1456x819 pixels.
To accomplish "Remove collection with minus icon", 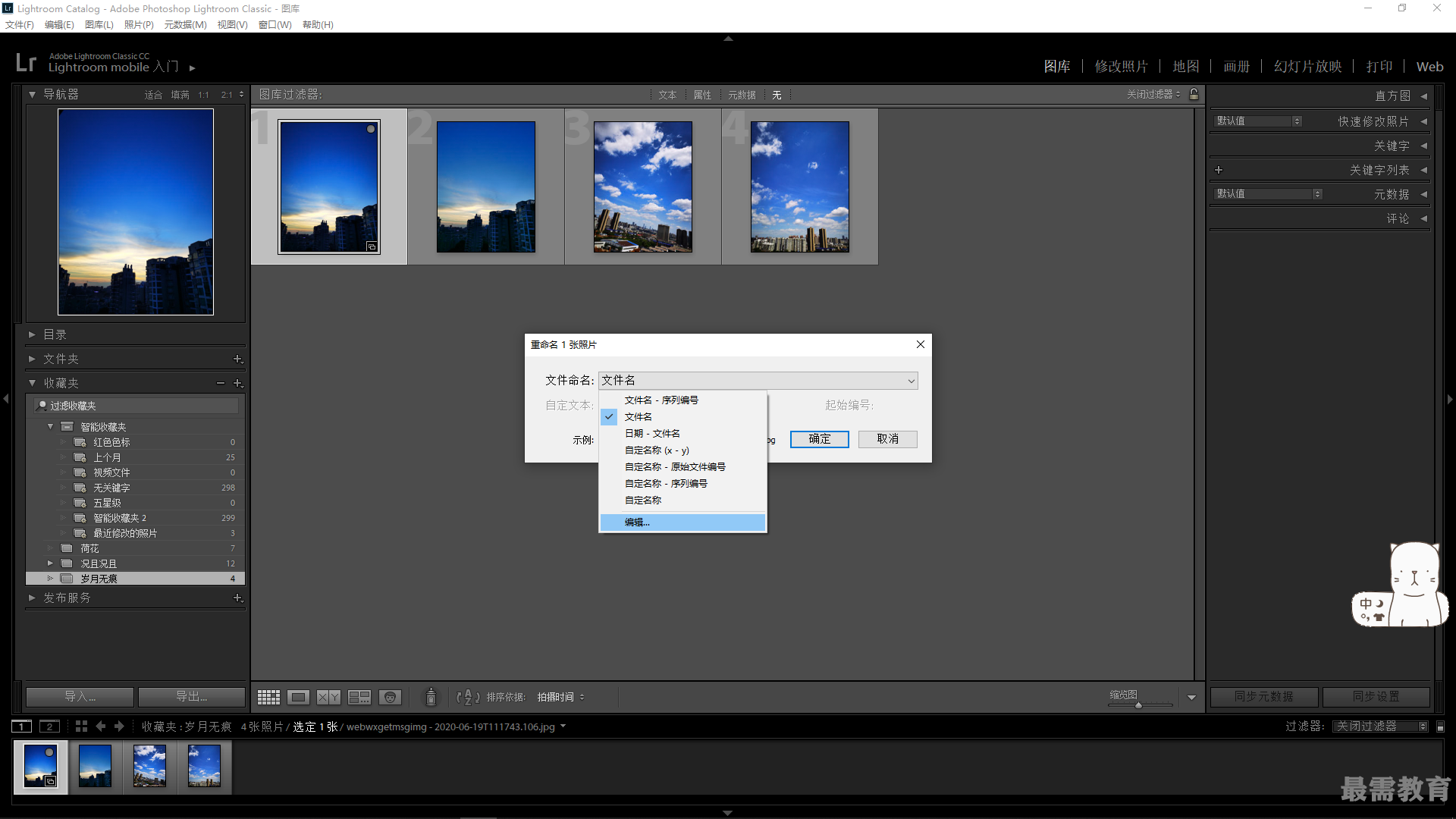I will click(x=220, y=383).
